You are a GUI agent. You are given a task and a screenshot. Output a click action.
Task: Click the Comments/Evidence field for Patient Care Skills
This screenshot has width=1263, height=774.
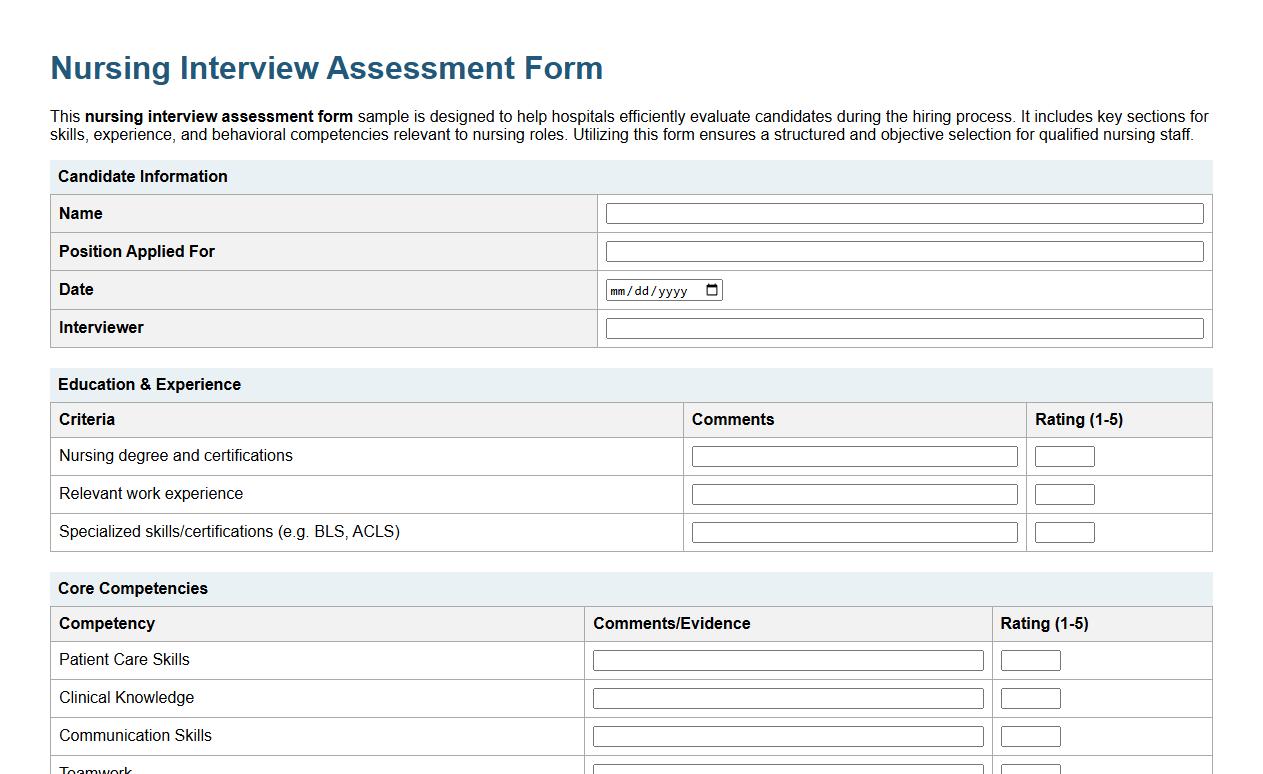pos(788,659)
